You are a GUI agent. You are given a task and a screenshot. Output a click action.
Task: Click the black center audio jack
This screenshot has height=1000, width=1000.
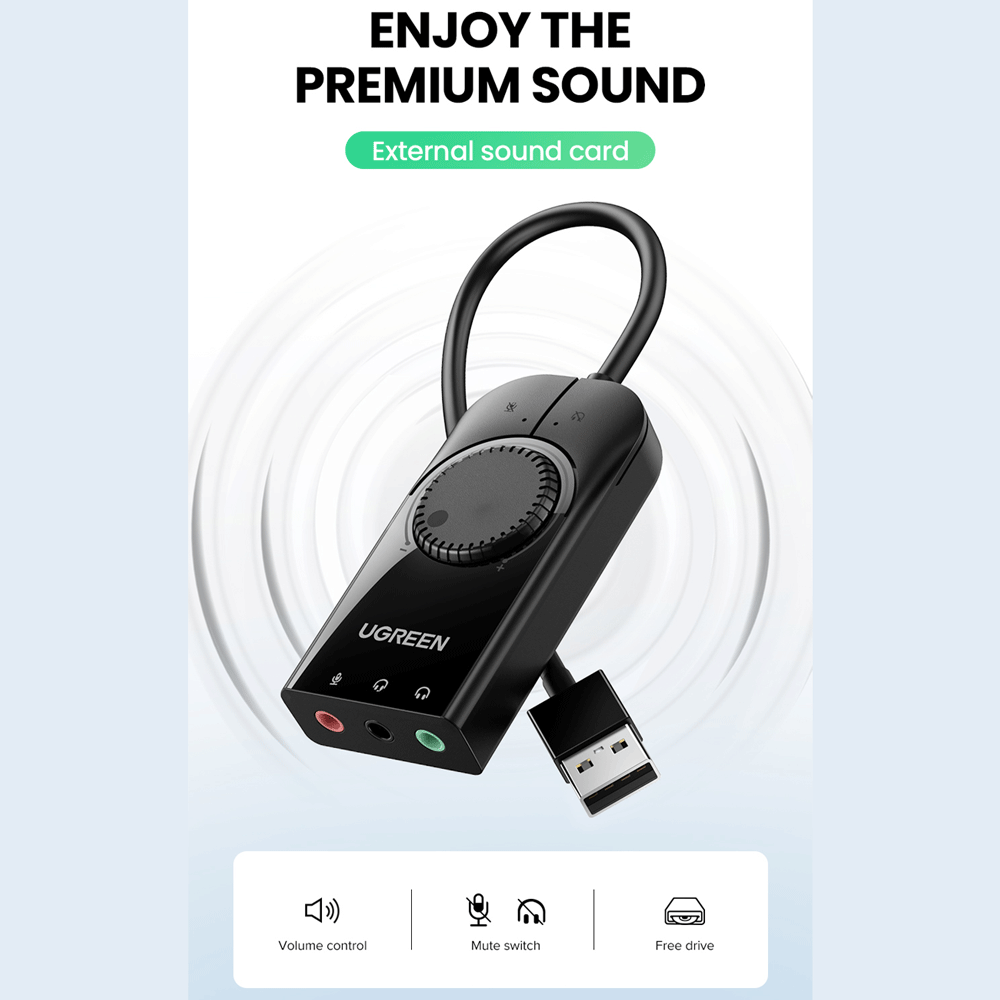[x=379, y=730]
